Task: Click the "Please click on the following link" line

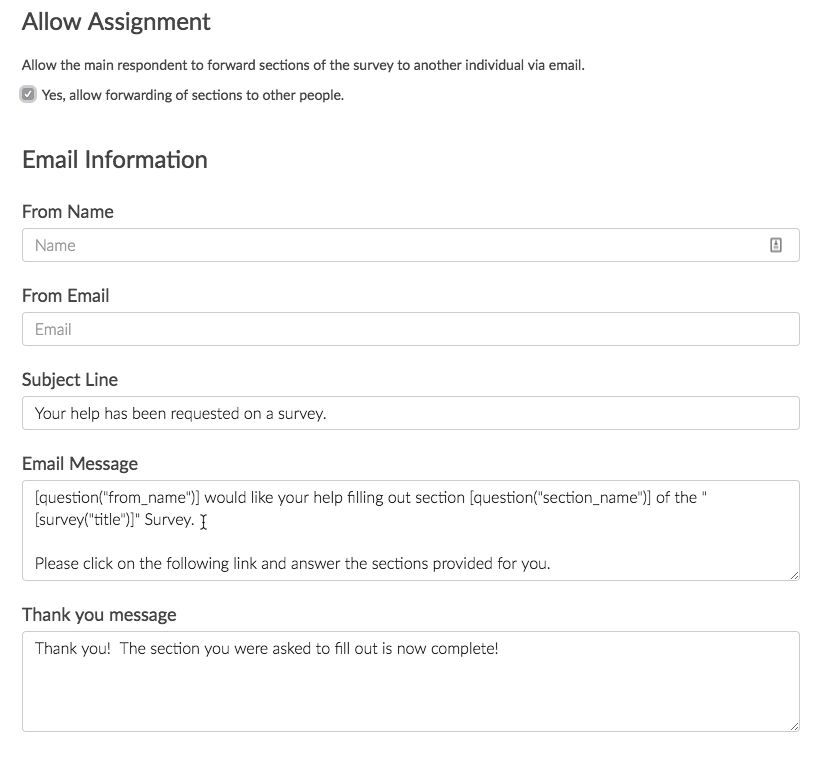Action: tap(292, 563)
